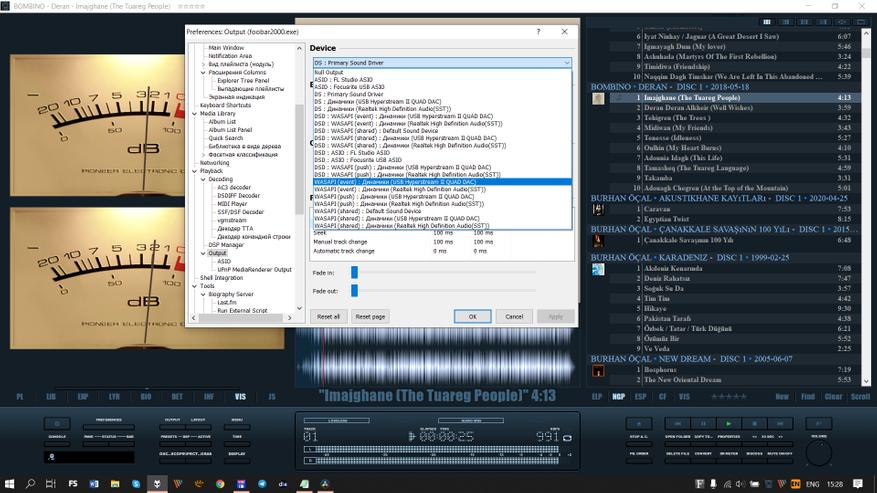Switch to the NGP playlist tab
Viewport: 877px width, 493px height.
(618, 396)
